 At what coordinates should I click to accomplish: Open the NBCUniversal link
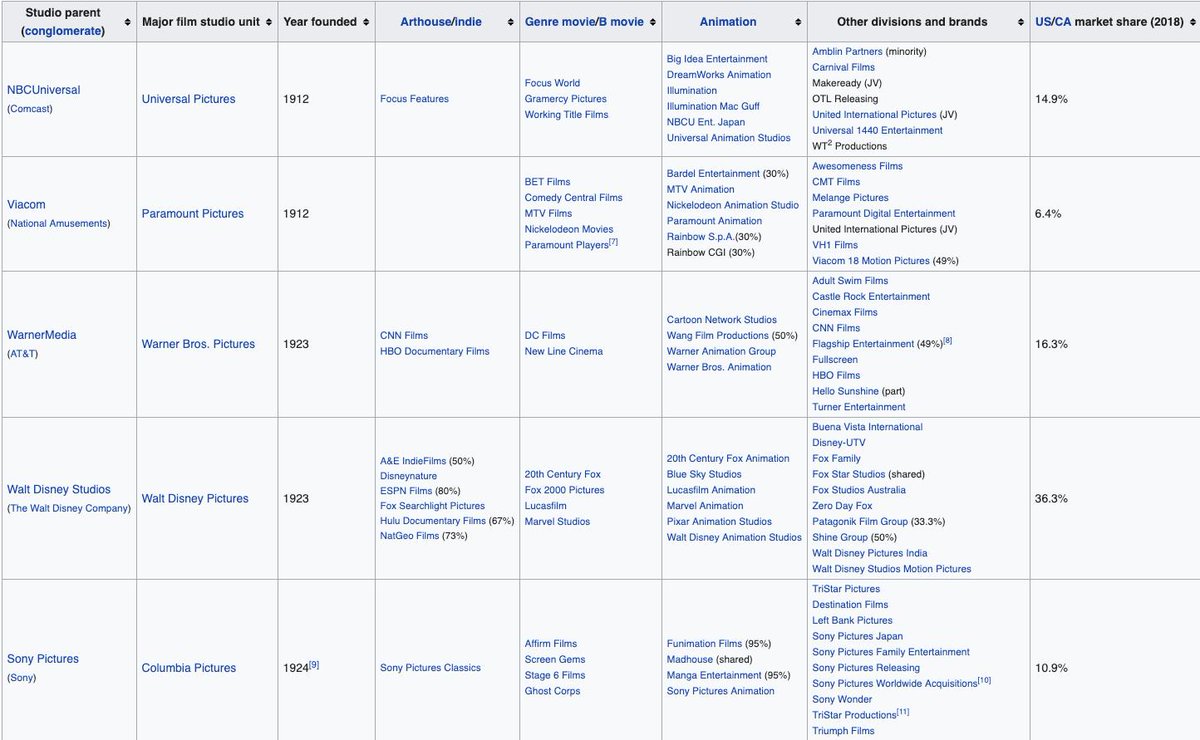pyautogui.click(x=43, y=90)
